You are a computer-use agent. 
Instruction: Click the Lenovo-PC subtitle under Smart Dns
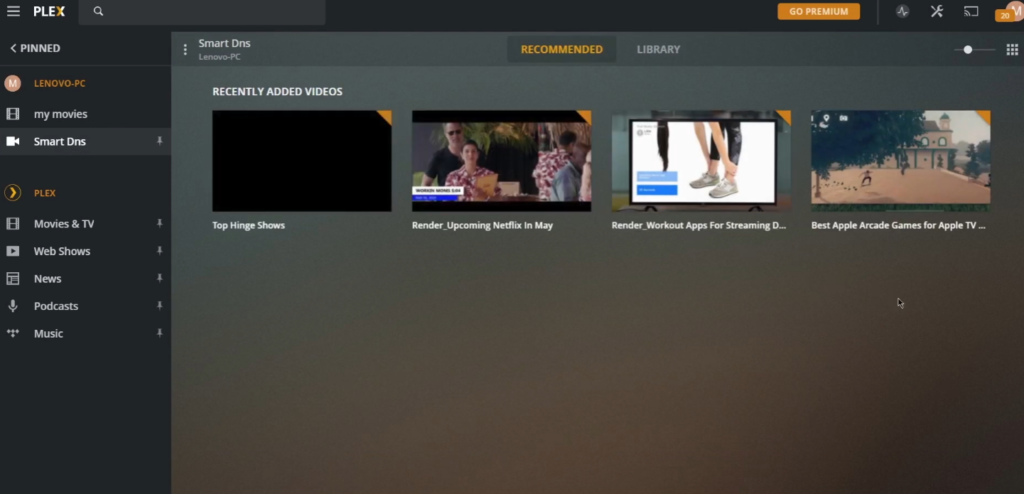219,58
